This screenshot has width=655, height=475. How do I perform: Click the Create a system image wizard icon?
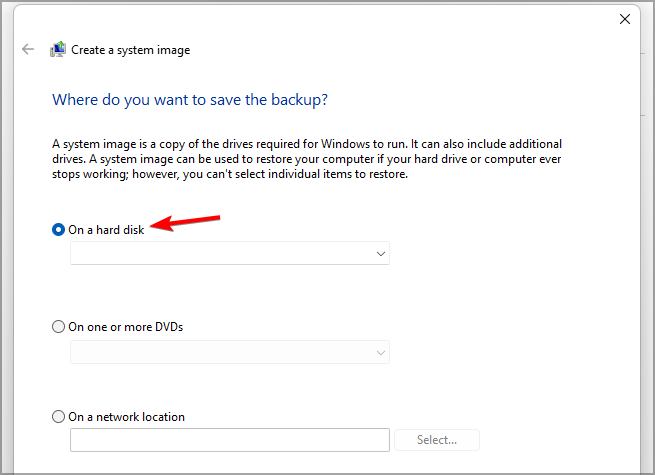[58, 49]
